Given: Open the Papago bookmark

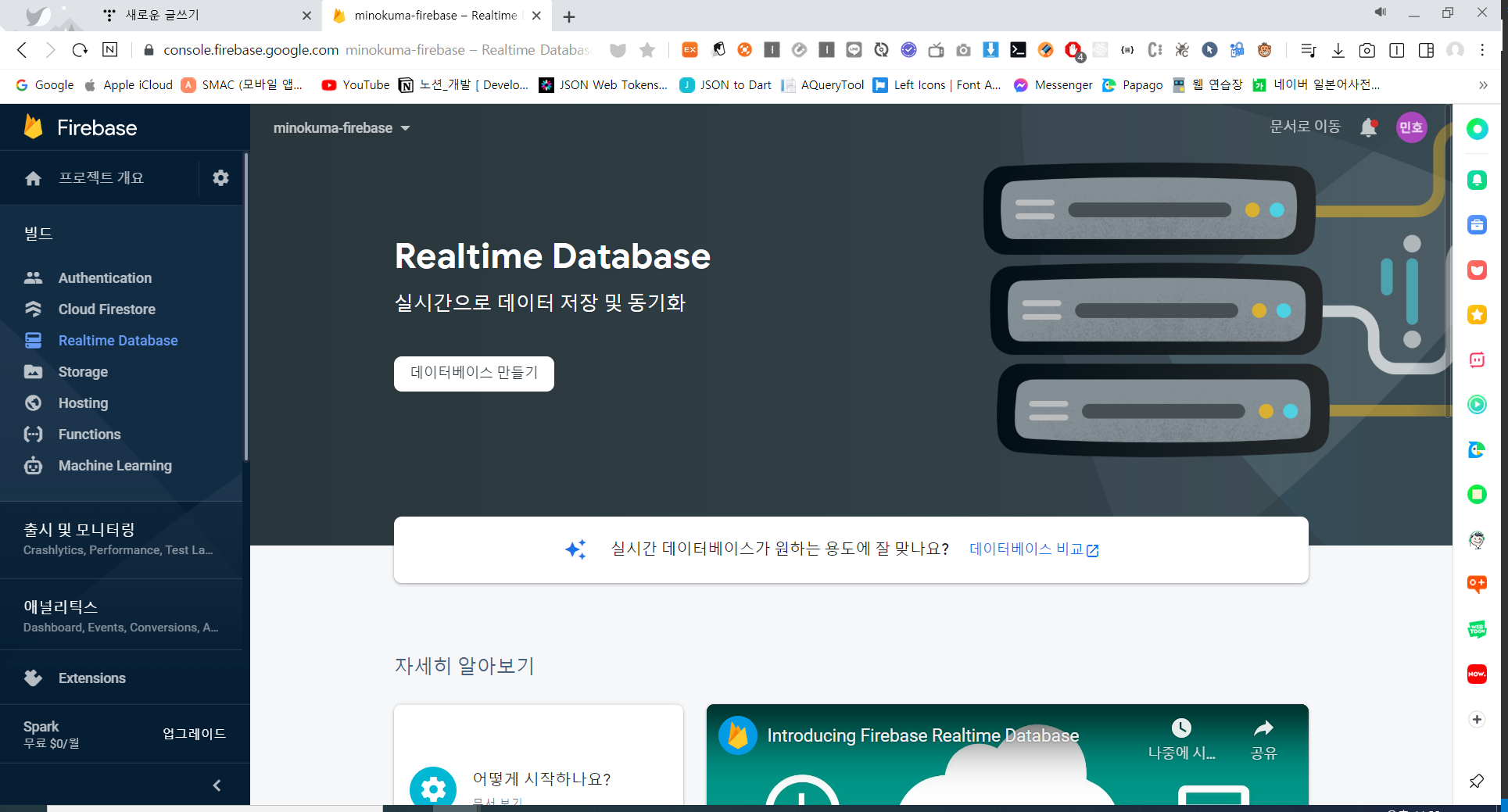Looking at the screenshot, I should click(1132, 84).
